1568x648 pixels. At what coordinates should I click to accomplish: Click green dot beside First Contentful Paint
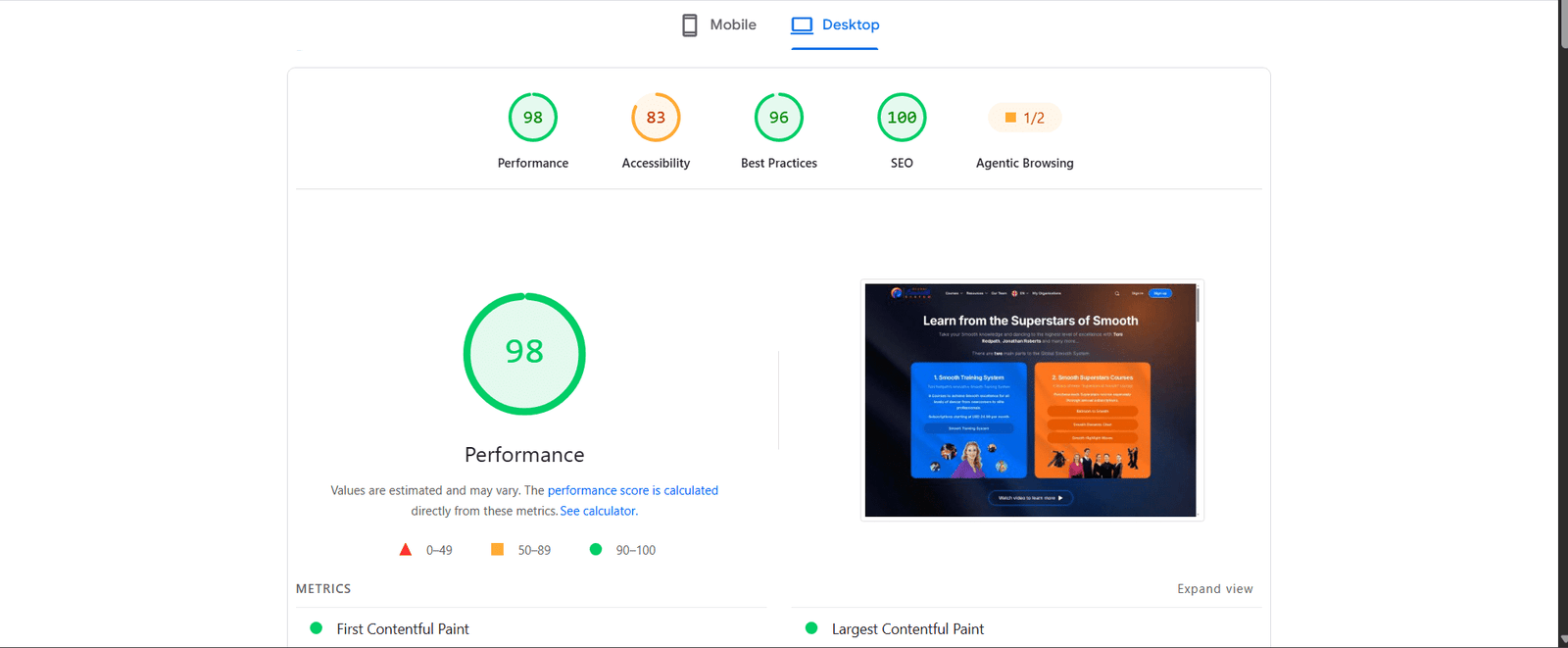(316, 628)
